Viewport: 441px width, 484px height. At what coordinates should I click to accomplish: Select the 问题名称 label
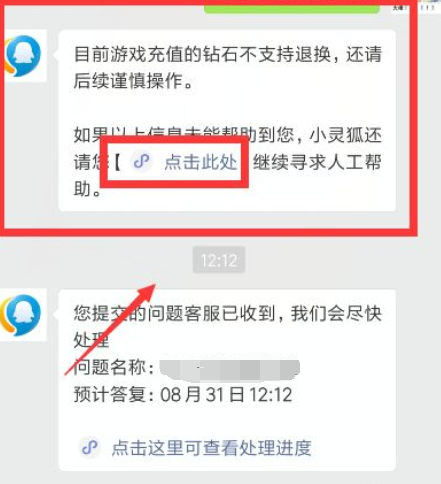tap(110, 367)
